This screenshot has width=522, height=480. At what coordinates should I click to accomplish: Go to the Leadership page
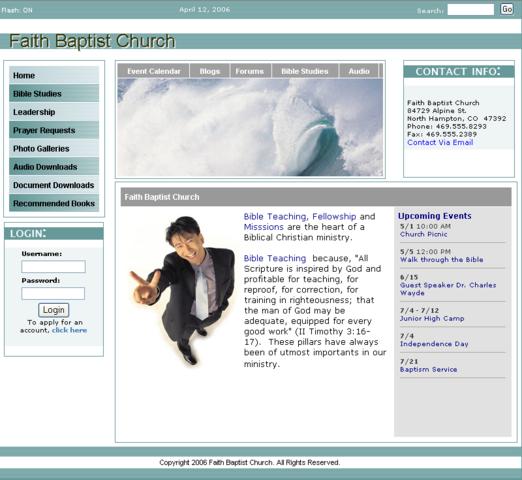pyautogui.click(x=54, y=112)
